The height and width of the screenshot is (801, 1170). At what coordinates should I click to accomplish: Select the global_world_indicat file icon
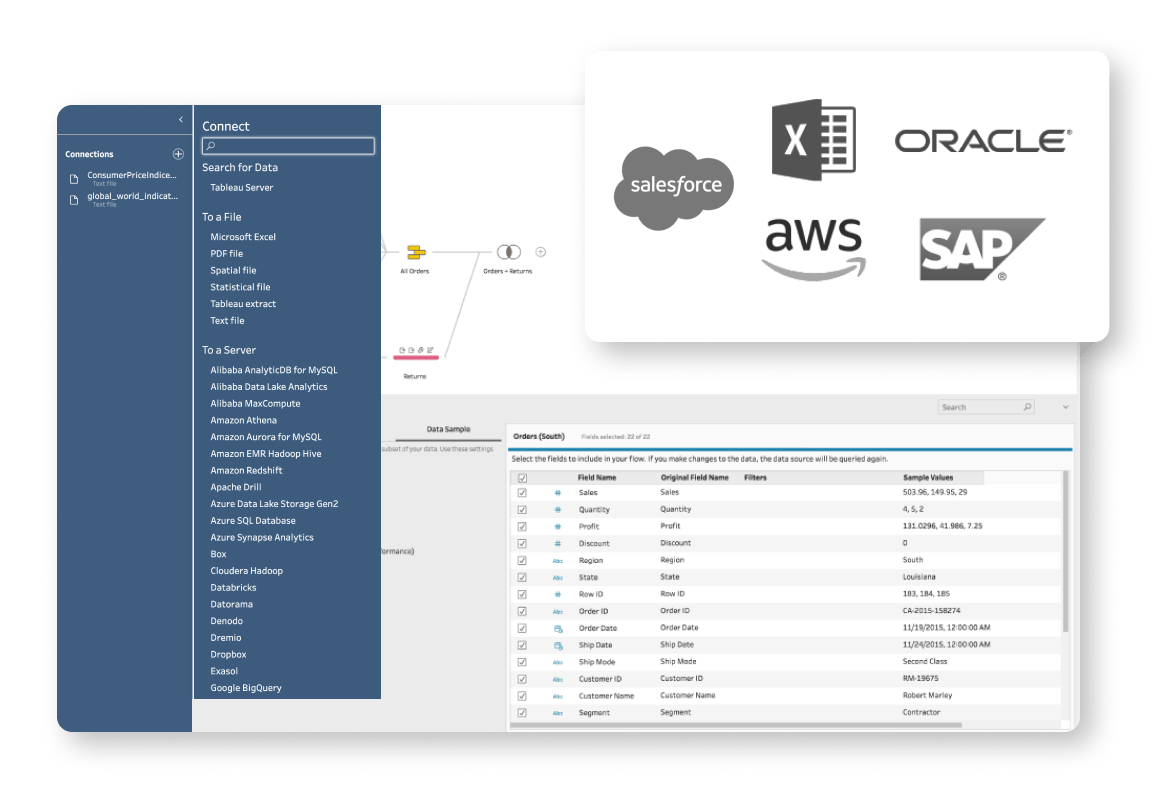coord(74,200)
